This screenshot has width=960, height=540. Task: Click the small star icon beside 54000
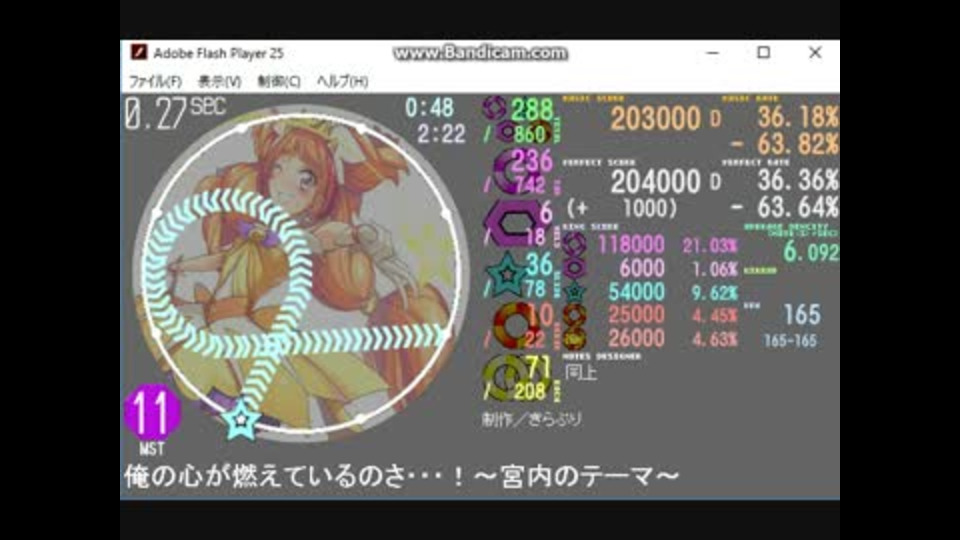pyautogui.click(x=575, y=292)
